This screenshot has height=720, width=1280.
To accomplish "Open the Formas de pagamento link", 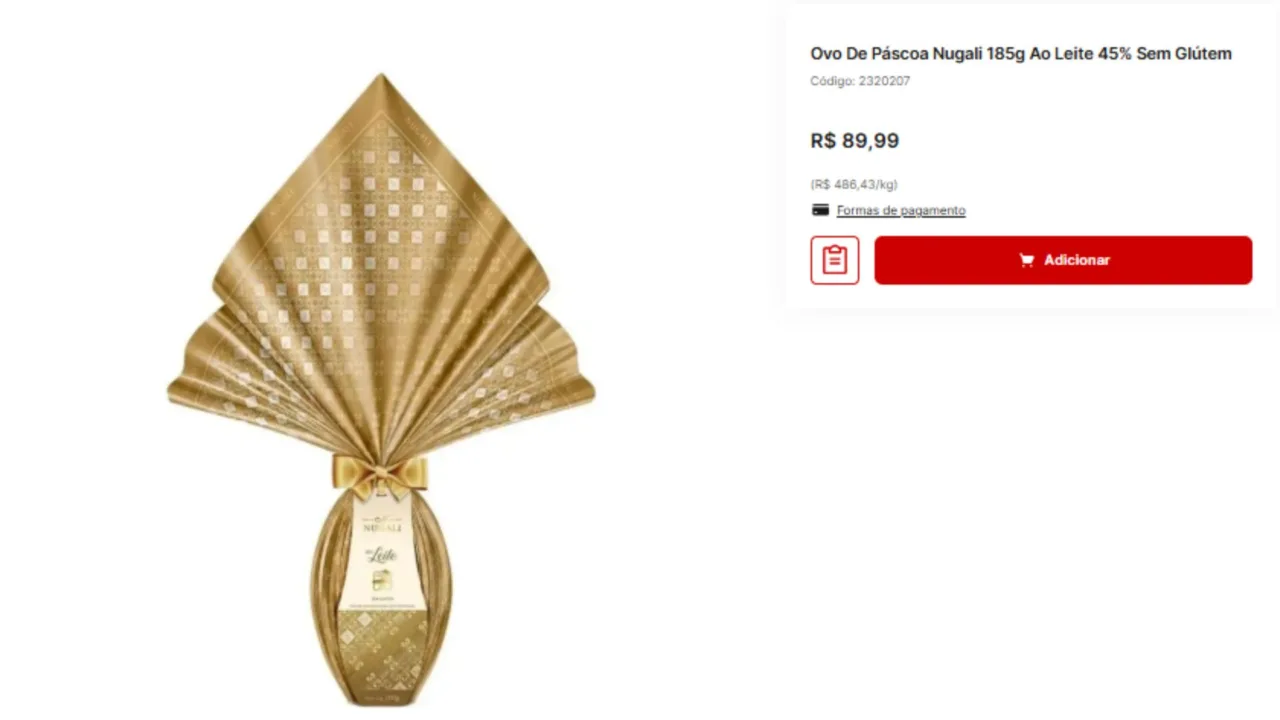I will pyautogui.click(x=901, y=211).
